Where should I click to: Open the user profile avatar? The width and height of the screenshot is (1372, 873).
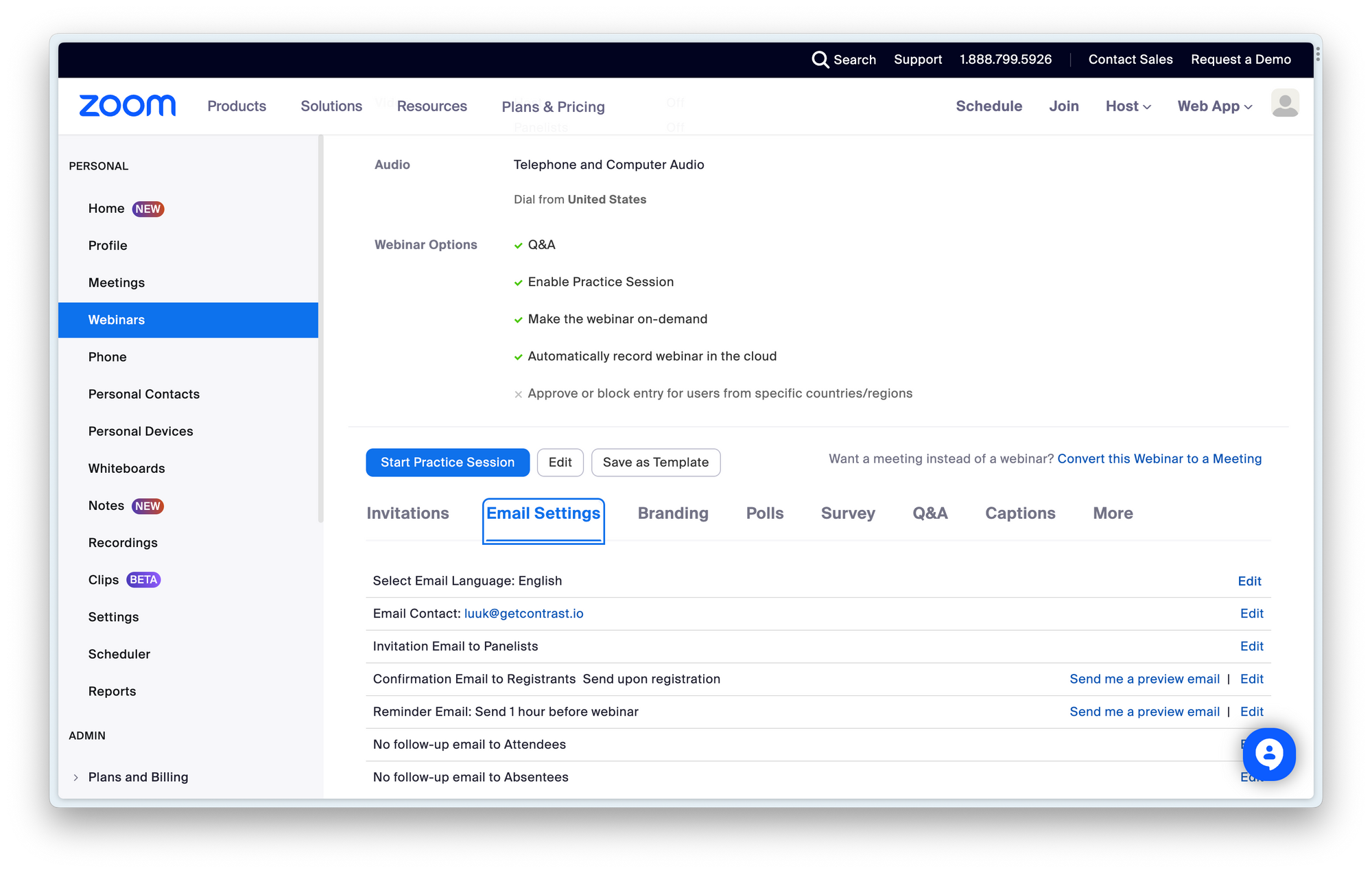click(1285, 104)
